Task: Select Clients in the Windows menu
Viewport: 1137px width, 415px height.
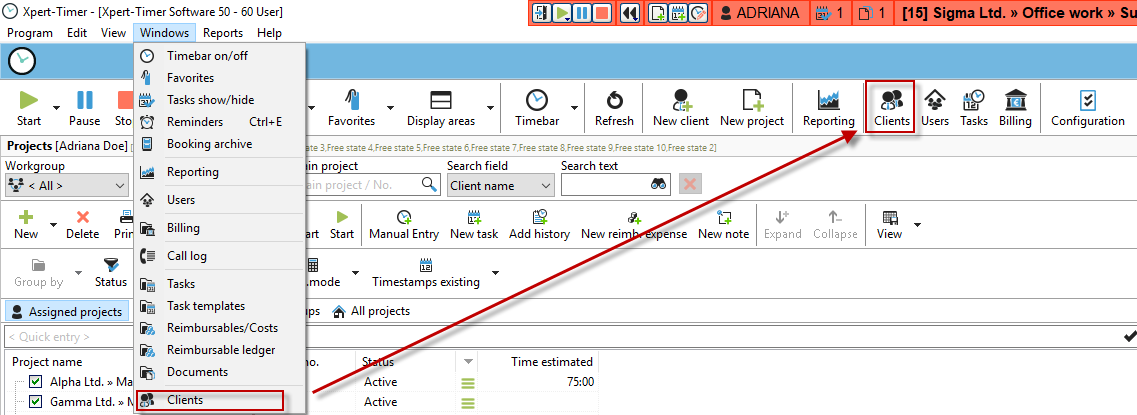Action: click(185, 400)
